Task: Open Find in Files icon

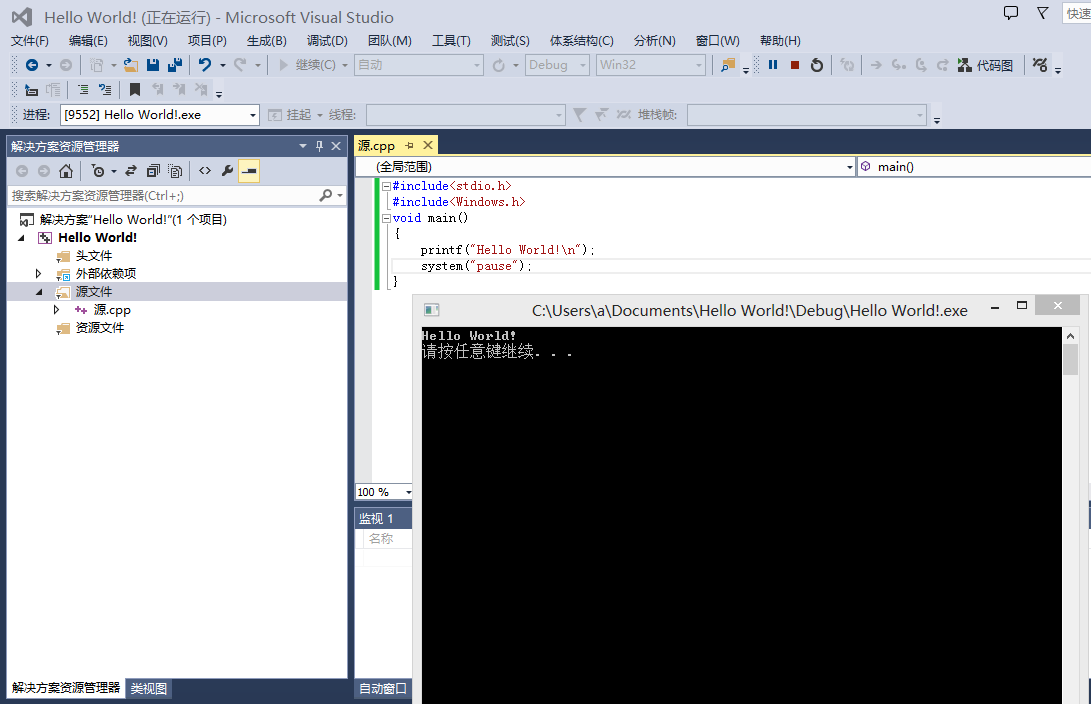Action: 728,65
